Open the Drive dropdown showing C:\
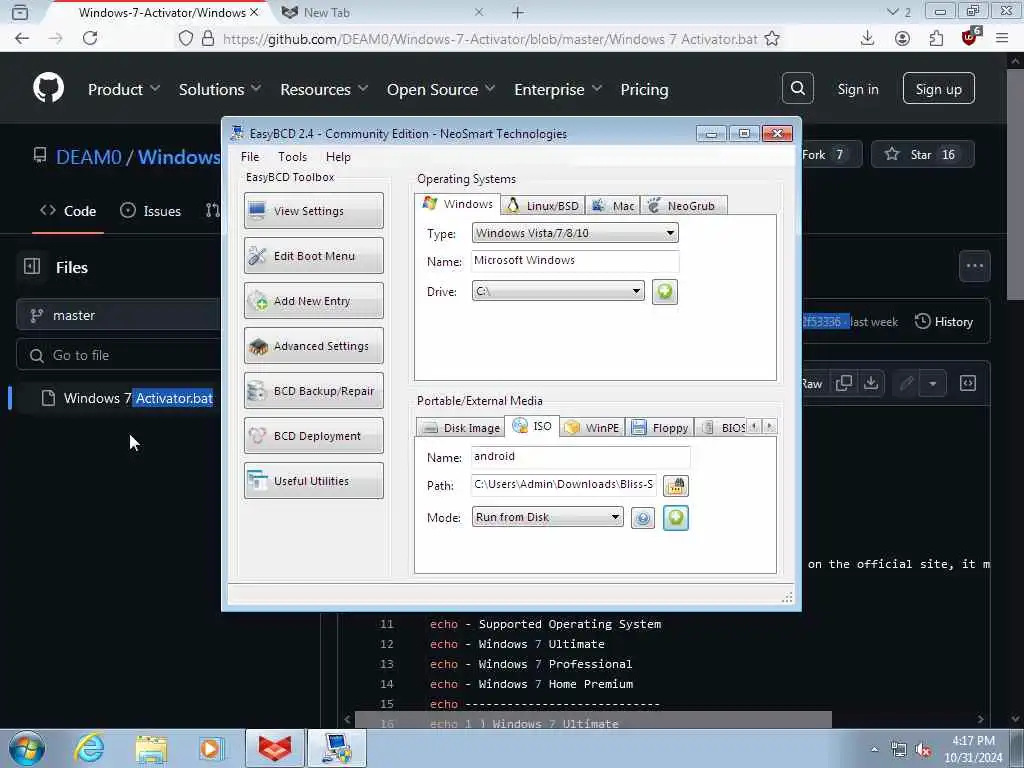This screenshot has width=1024, height=768. 558,291
